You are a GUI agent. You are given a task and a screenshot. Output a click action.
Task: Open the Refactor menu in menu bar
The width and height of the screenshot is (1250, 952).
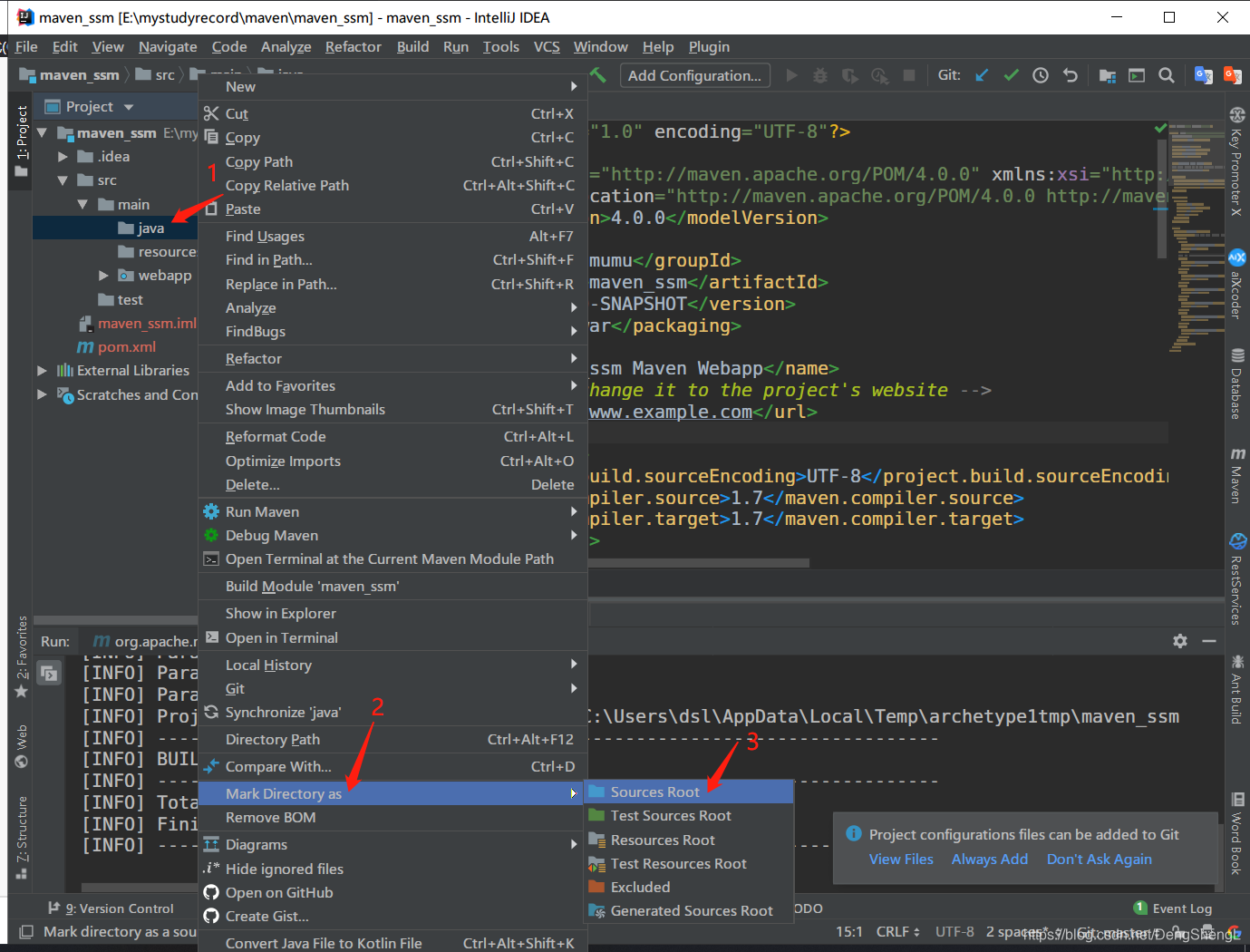[x=354, y=47]
